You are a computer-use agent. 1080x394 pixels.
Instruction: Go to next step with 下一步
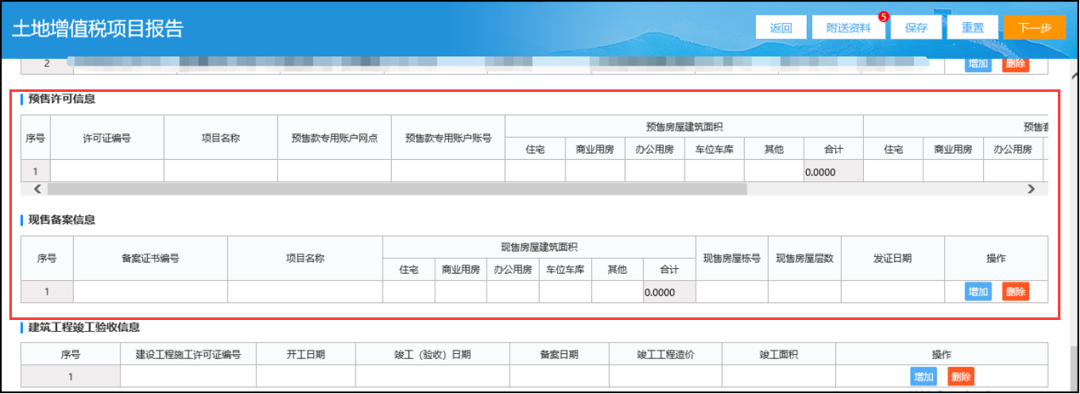(x=1035, y=28)
